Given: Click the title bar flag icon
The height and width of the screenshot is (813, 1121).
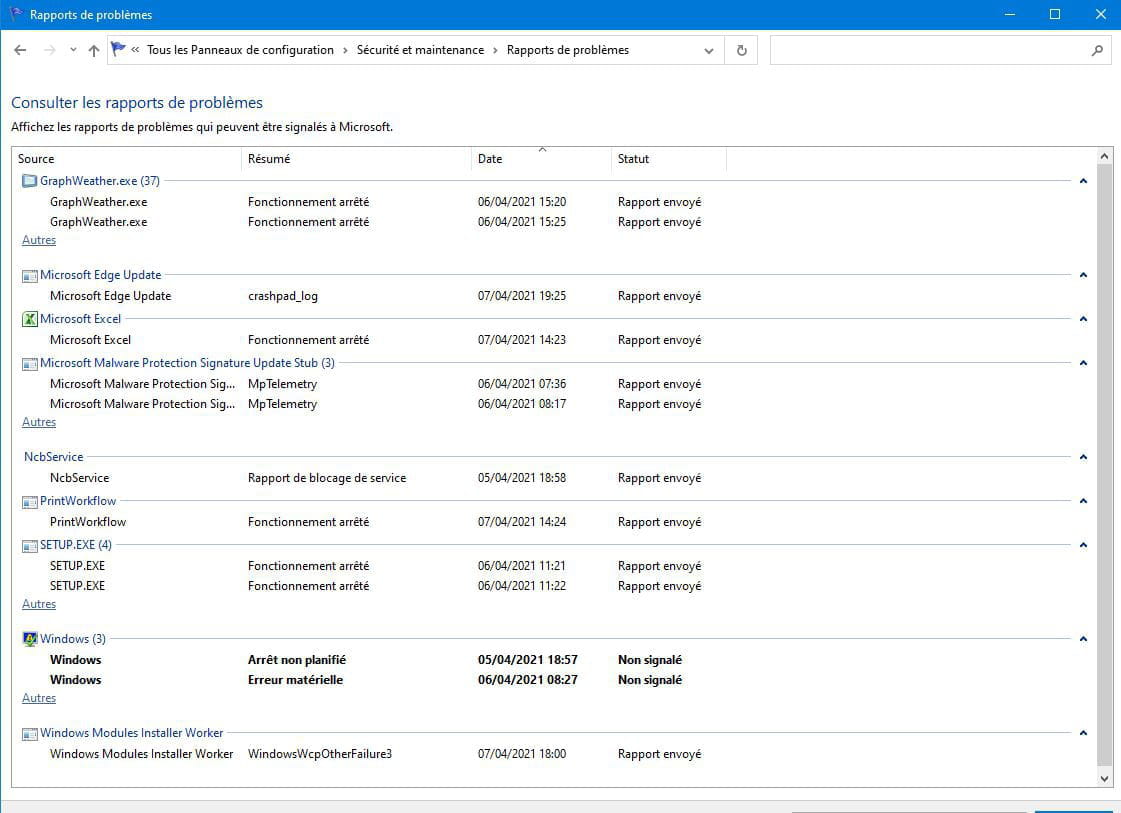Looking at the screenshot, I should 15,14.
